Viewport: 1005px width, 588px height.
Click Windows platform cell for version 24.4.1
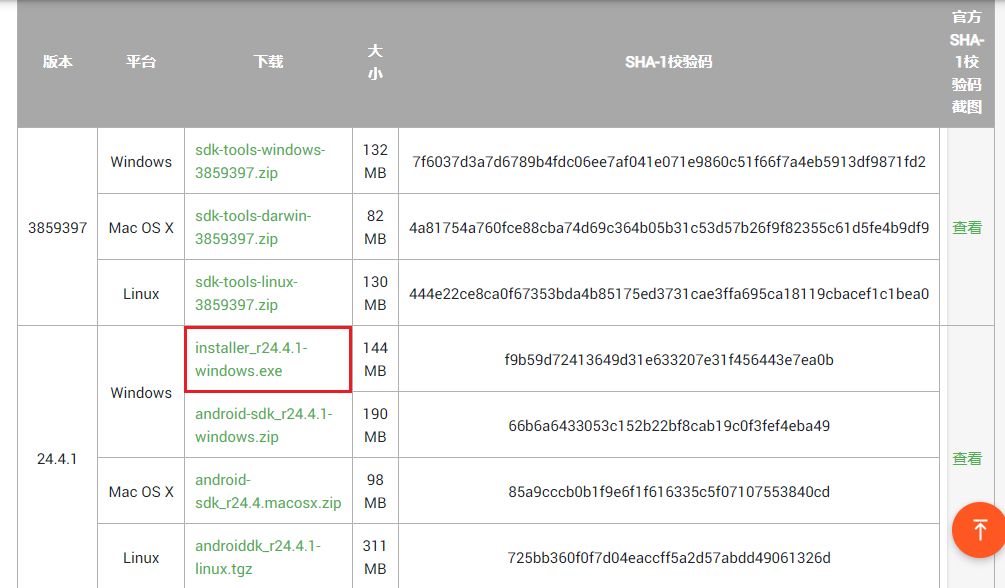pyautogui.click(x=141, y=392)
